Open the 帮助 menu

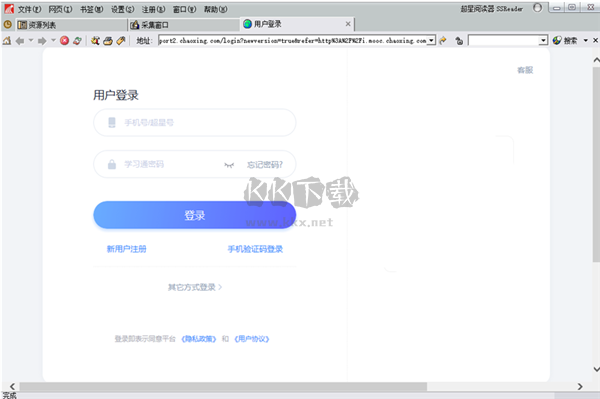(x=215, y=9)
